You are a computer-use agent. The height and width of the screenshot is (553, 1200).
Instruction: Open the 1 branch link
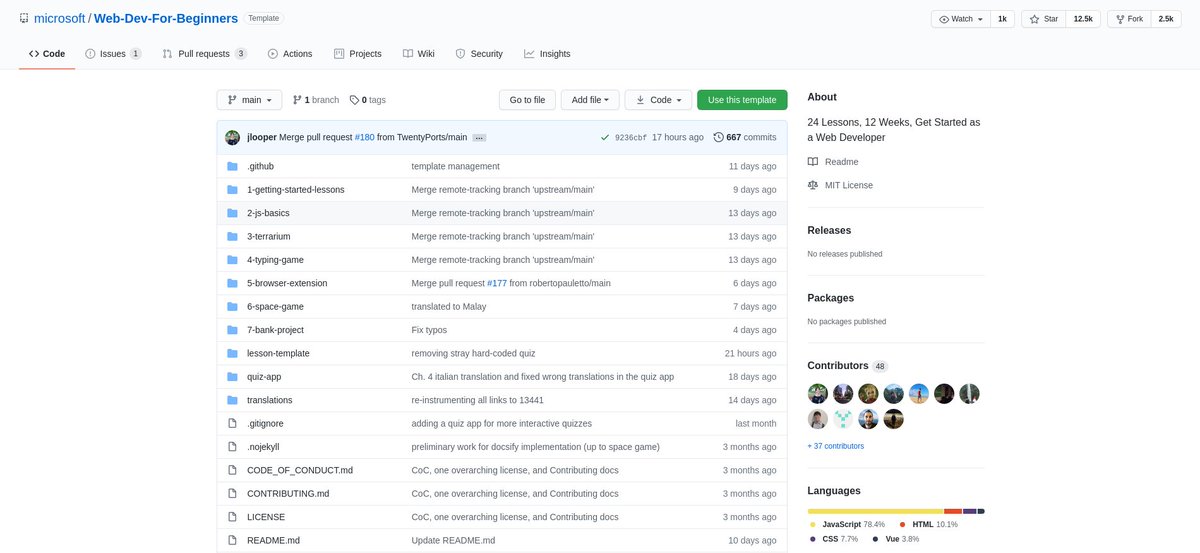point(316,100)
